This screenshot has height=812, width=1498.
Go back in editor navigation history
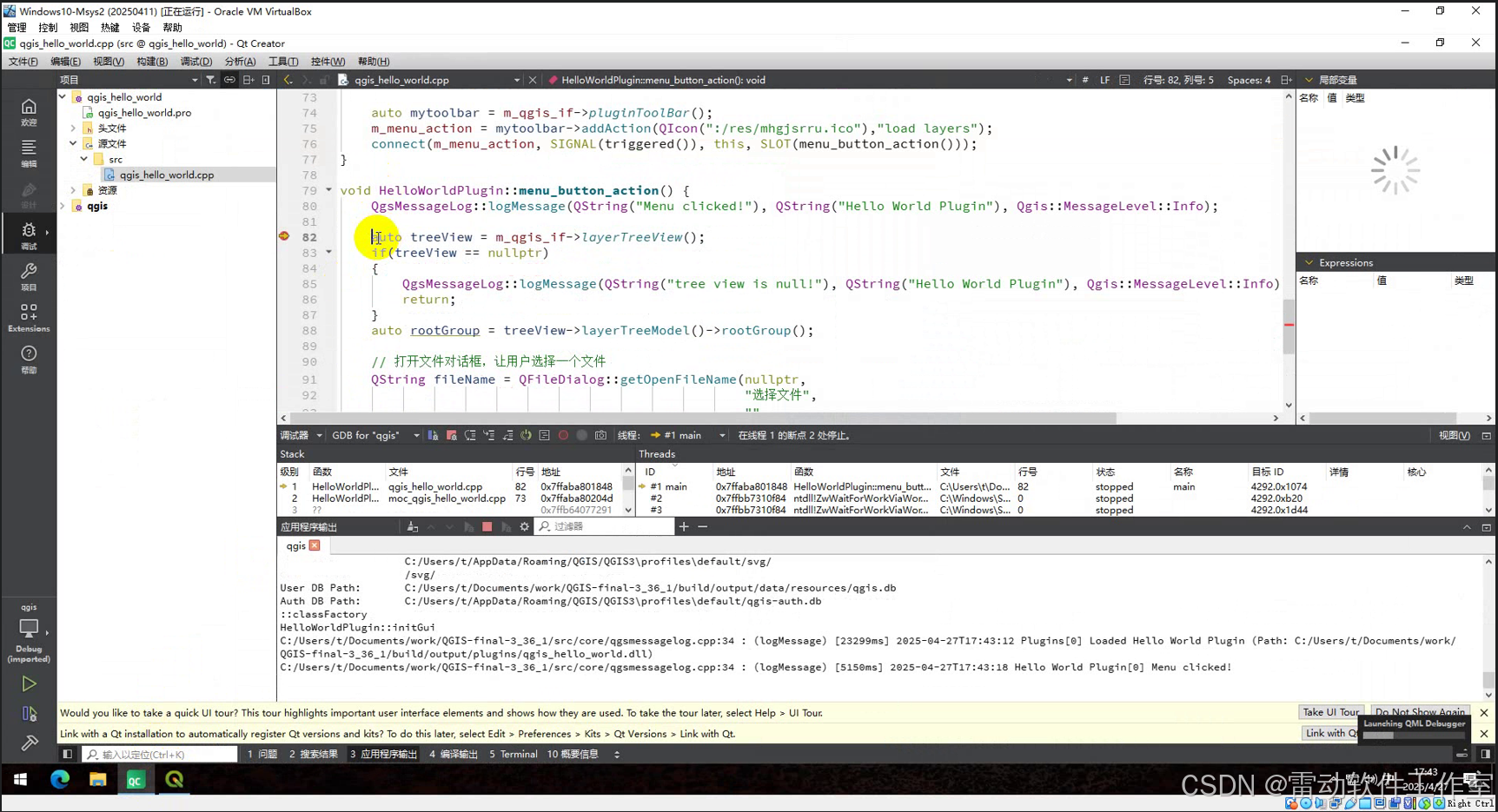(288, 80)
